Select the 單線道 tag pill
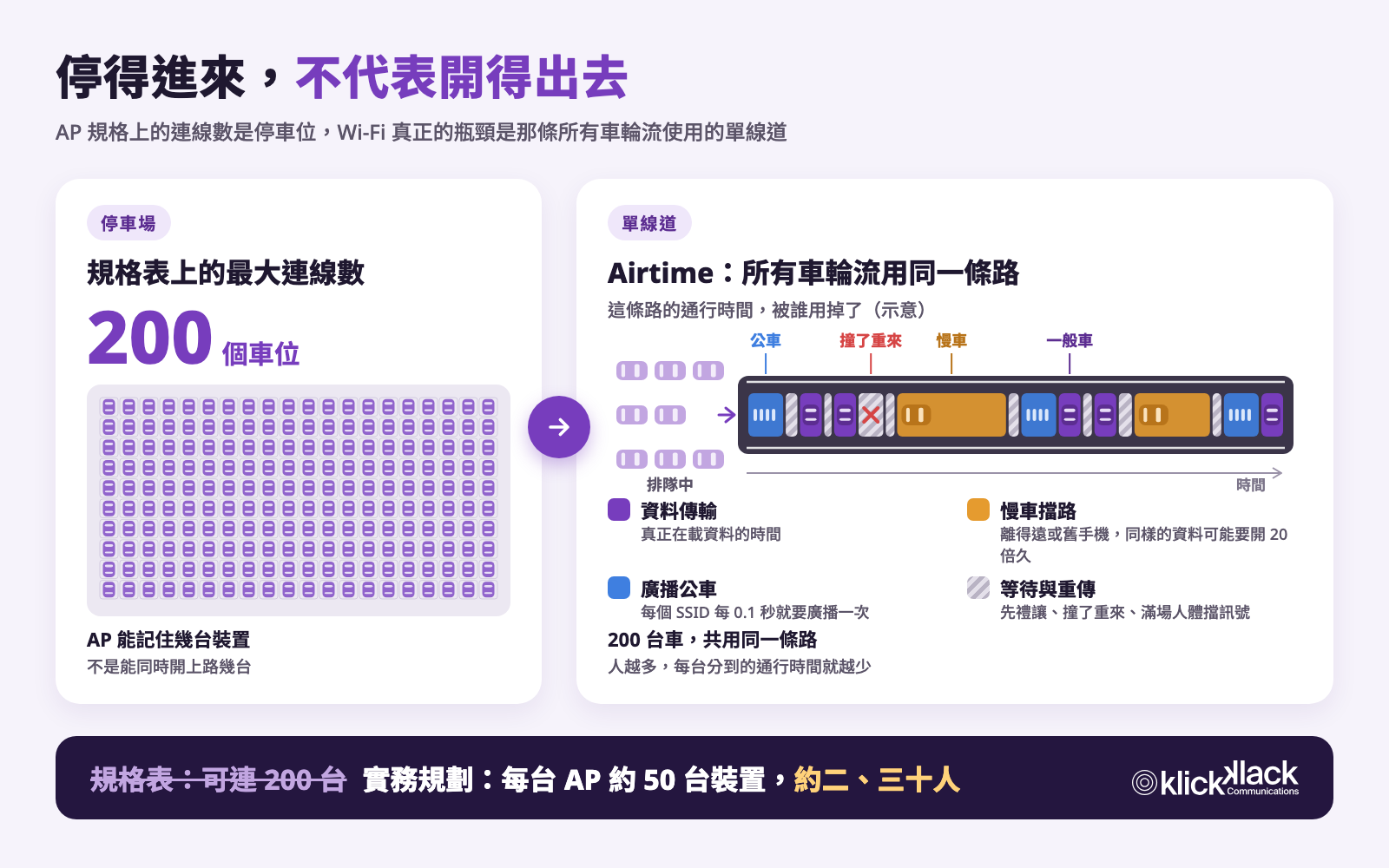Screen dimensions: 1389x868 [649, 223]
